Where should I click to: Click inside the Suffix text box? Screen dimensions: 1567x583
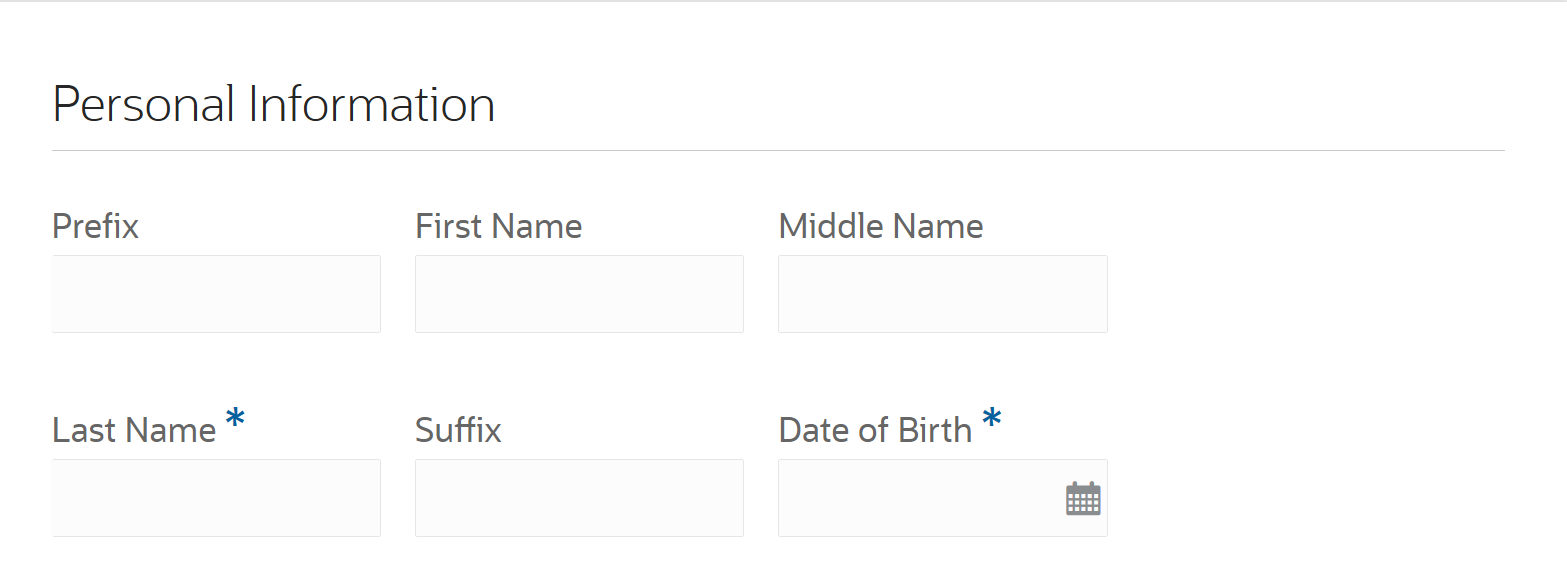click(x=579, y=497)
